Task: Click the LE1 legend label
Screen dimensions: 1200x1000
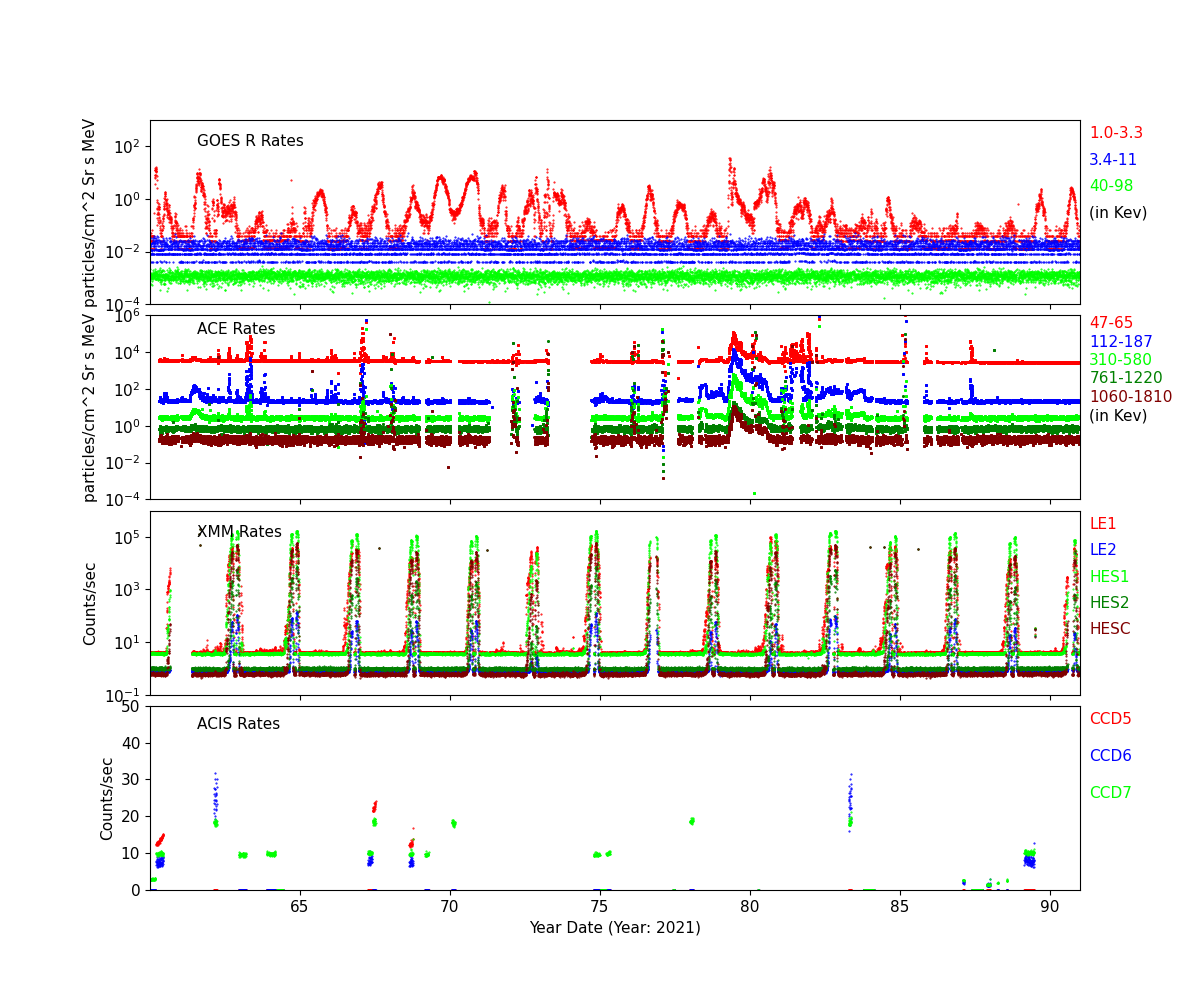Action: 1103,524
